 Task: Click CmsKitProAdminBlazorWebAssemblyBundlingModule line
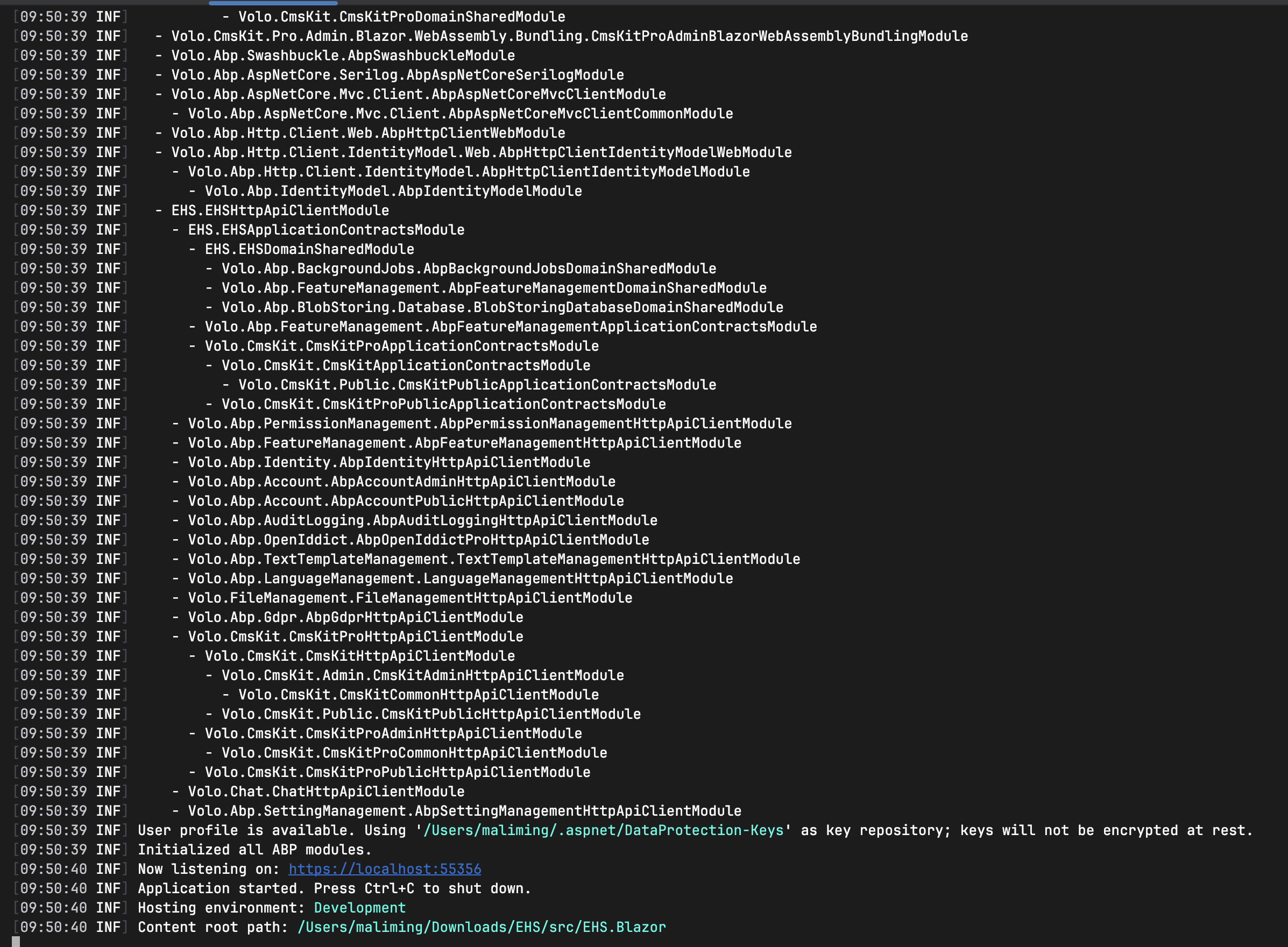point(569,36)
